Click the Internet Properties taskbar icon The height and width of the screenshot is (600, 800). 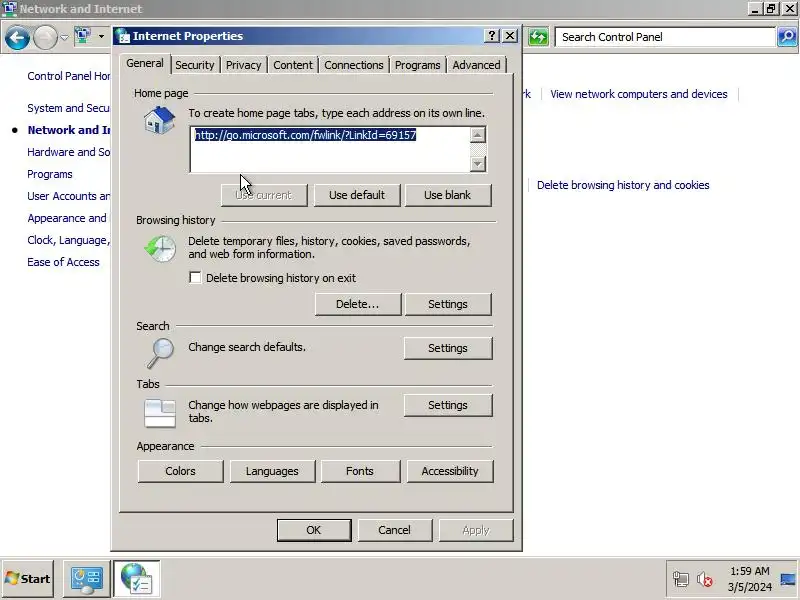tap(137, 579)
